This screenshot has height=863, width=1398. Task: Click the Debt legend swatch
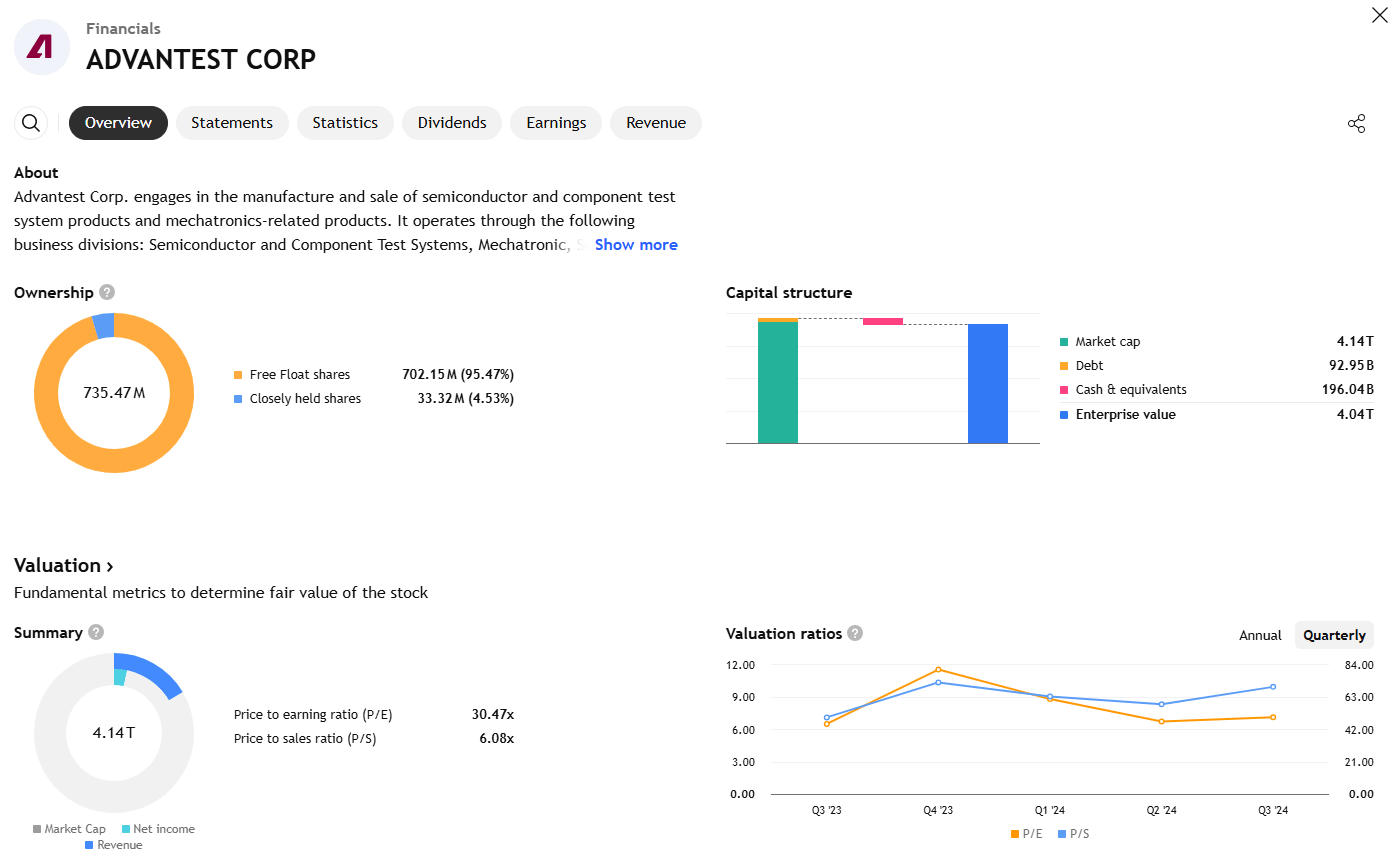(1064, 366)
